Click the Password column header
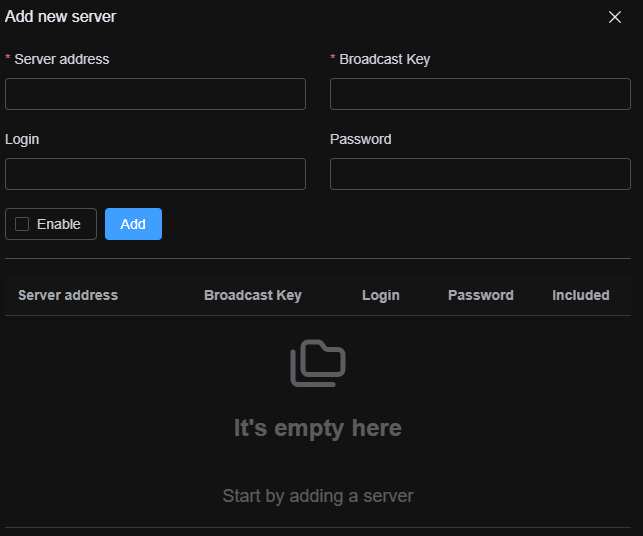Image resolution: width=643 pixels, height=536 pixels. [481, 295]
